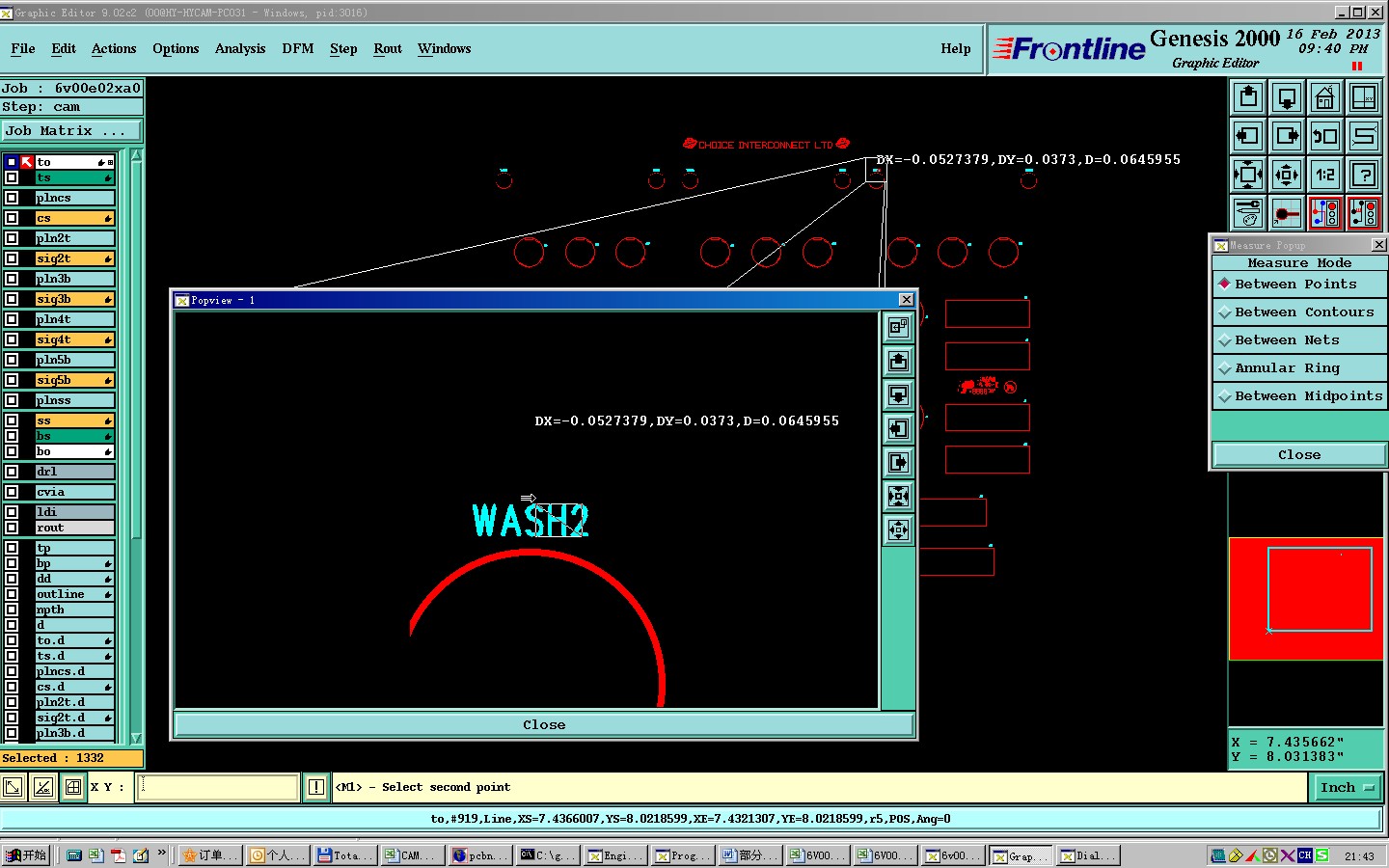
Task: Open the Inch units dropdown
Action: coord(1347,788)
